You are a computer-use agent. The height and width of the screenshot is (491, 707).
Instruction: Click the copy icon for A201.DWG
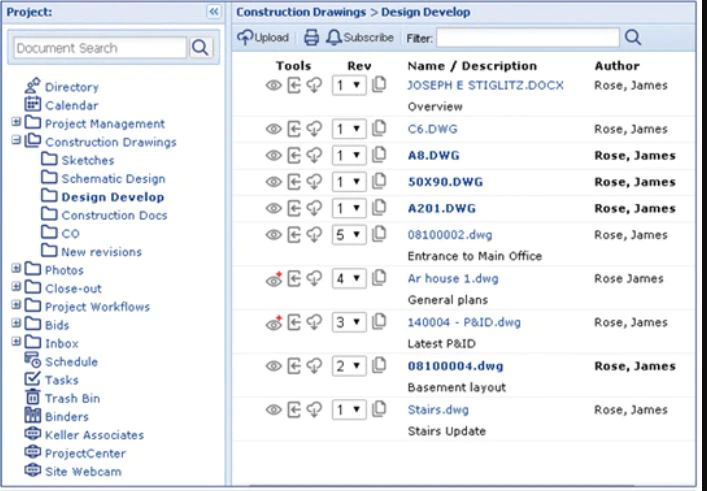pyautogui.click(x=379, y=207)
